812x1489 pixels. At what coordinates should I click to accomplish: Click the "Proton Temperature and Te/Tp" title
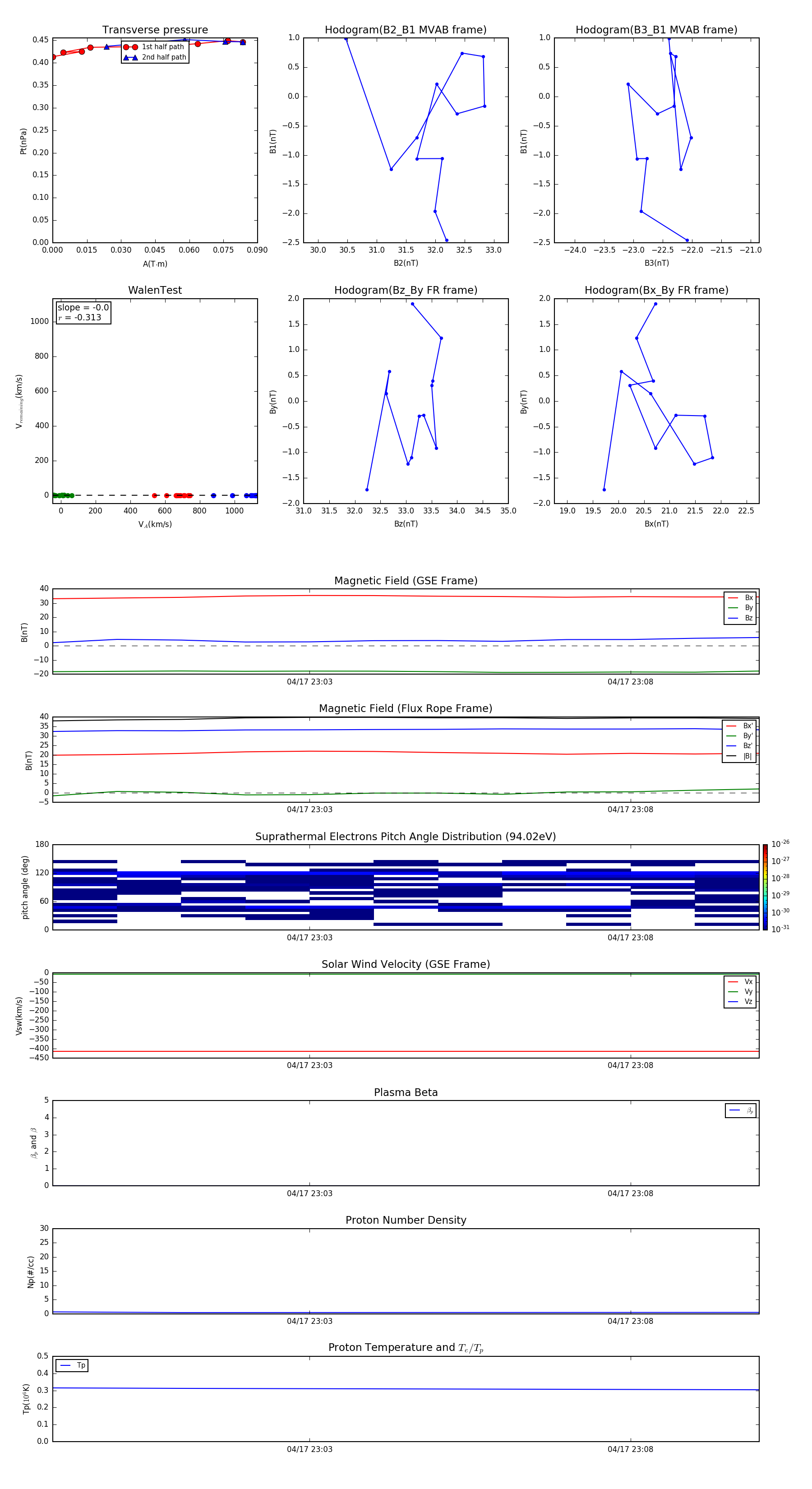coord(406,1348)
